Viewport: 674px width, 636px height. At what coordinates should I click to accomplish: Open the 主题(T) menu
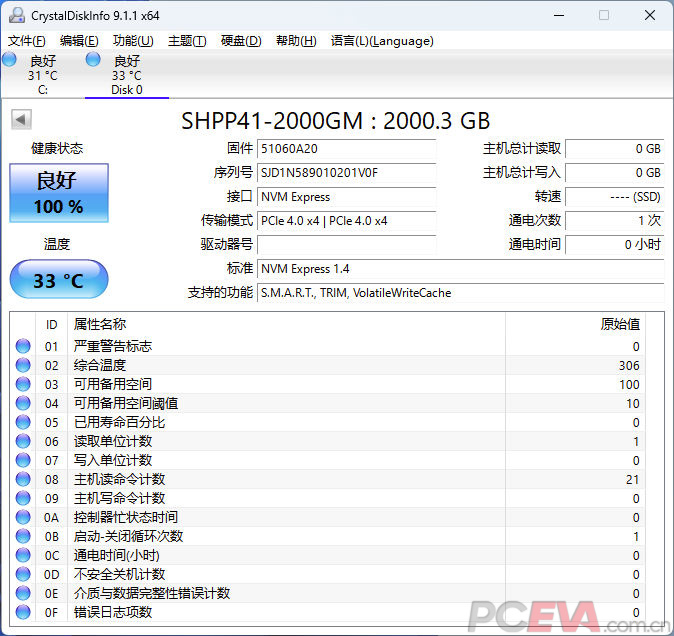tap(187, 41)
